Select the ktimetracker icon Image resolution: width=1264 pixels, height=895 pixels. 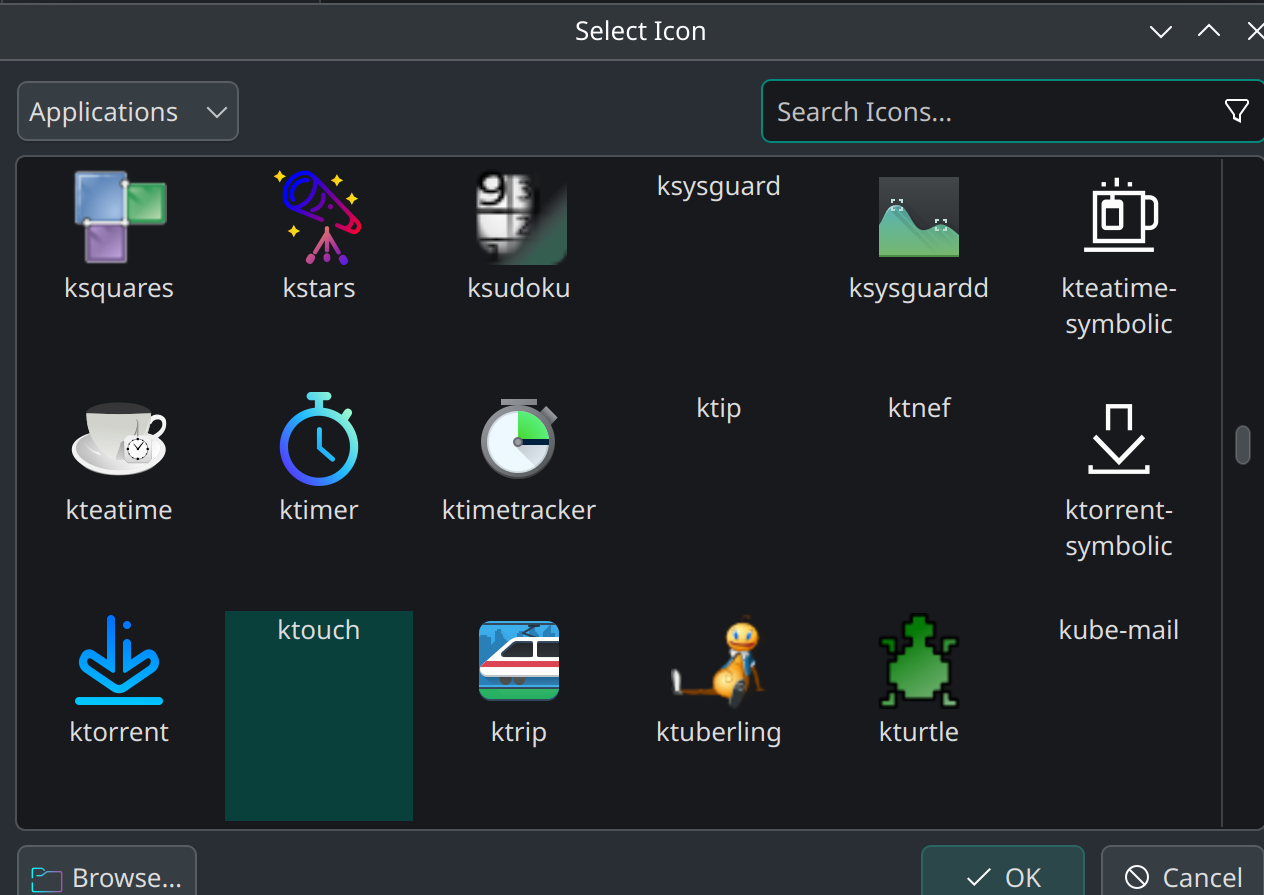519,438
